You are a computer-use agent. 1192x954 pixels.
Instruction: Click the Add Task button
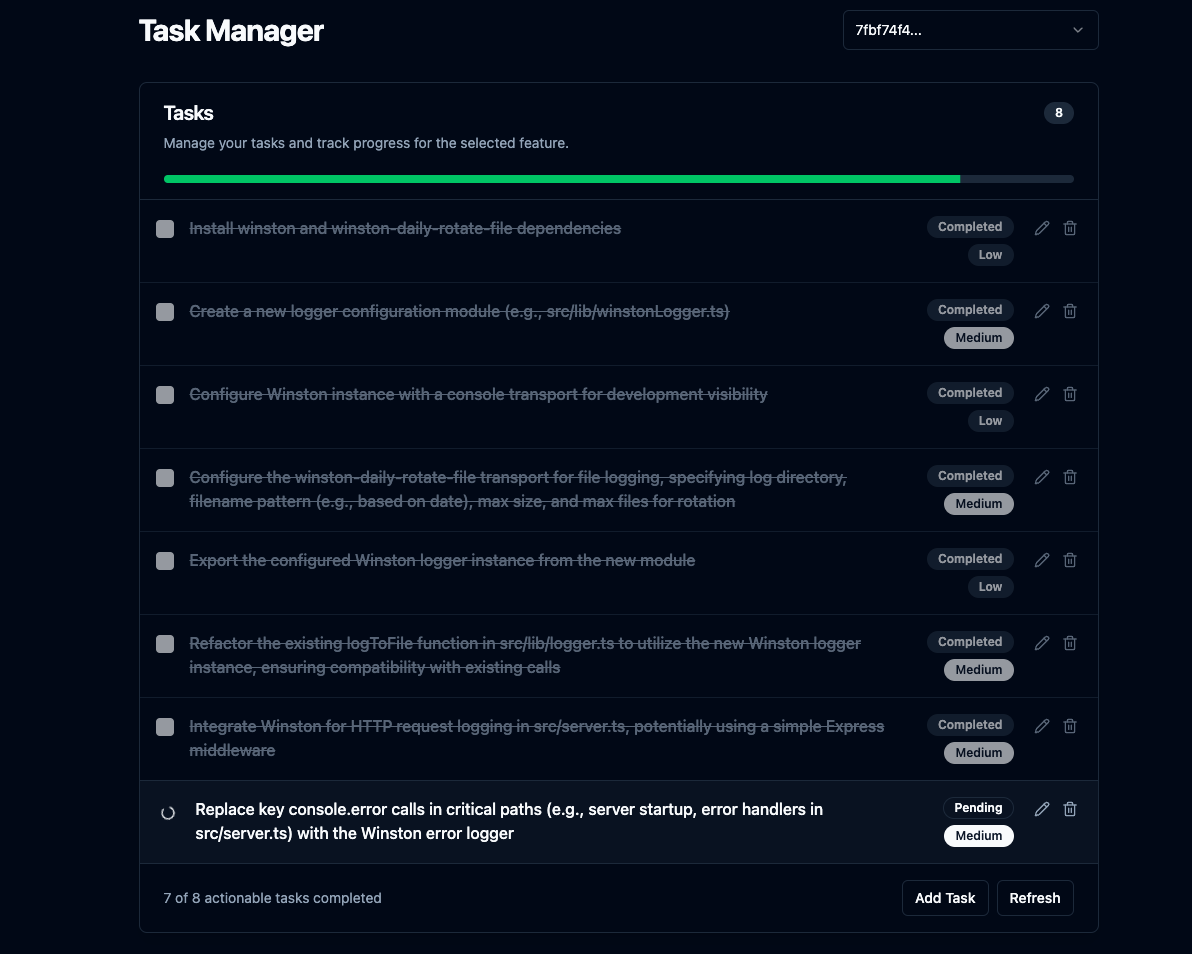944,897
